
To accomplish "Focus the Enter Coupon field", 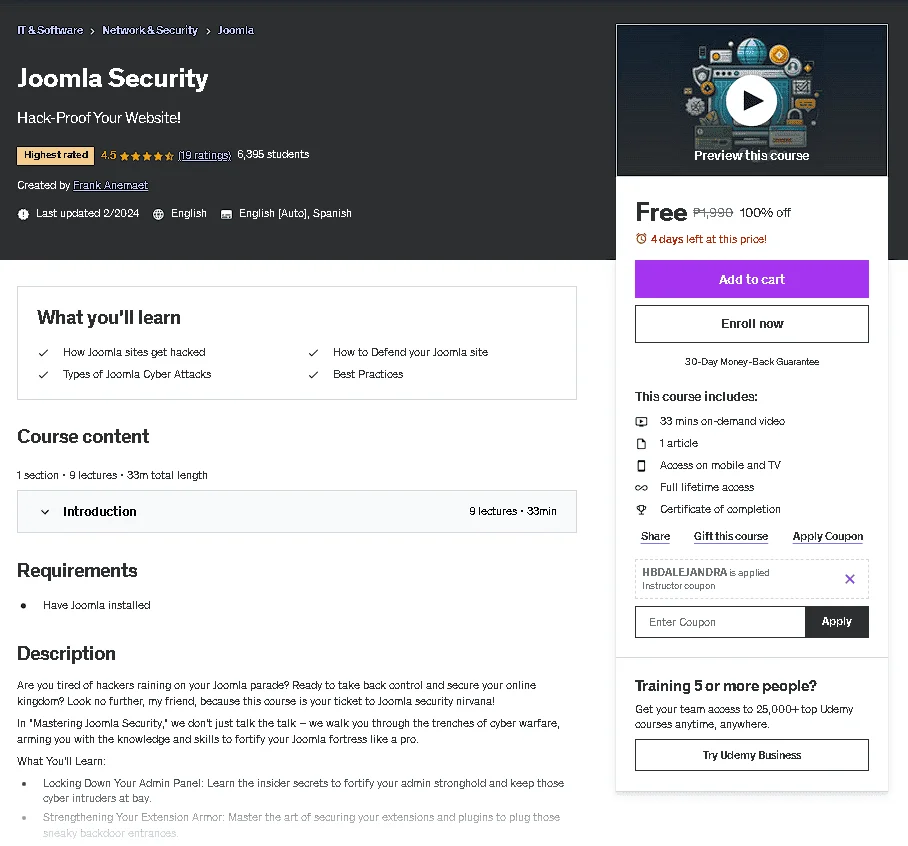I will [720, 622].
